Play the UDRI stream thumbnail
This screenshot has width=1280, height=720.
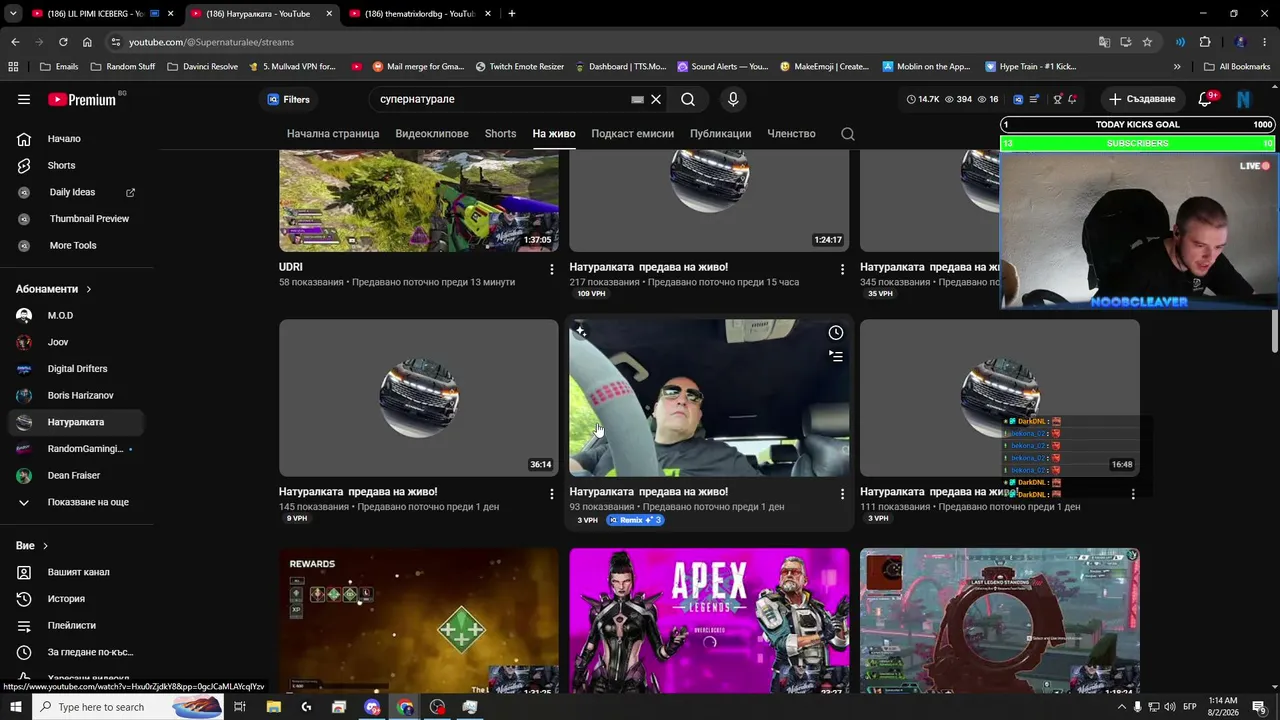point(419,201)
